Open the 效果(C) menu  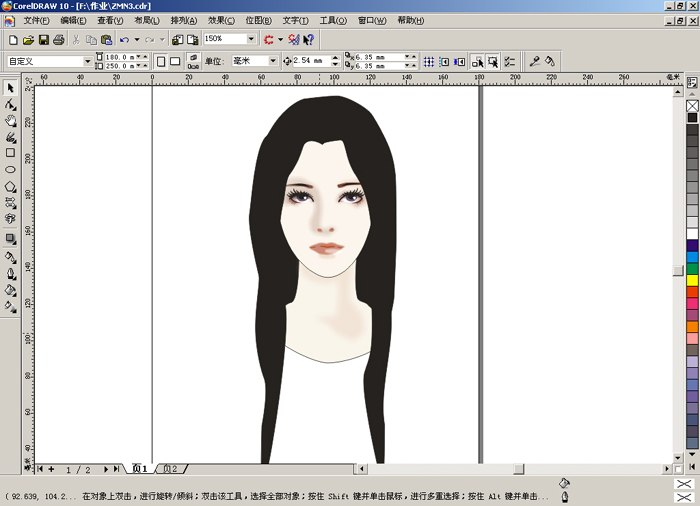[x=221, y=21]
